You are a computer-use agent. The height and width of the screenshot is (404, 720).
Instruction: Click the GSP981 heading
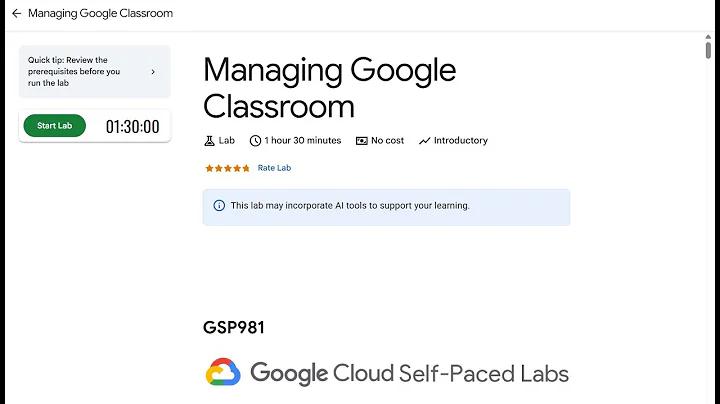(234, 328)
